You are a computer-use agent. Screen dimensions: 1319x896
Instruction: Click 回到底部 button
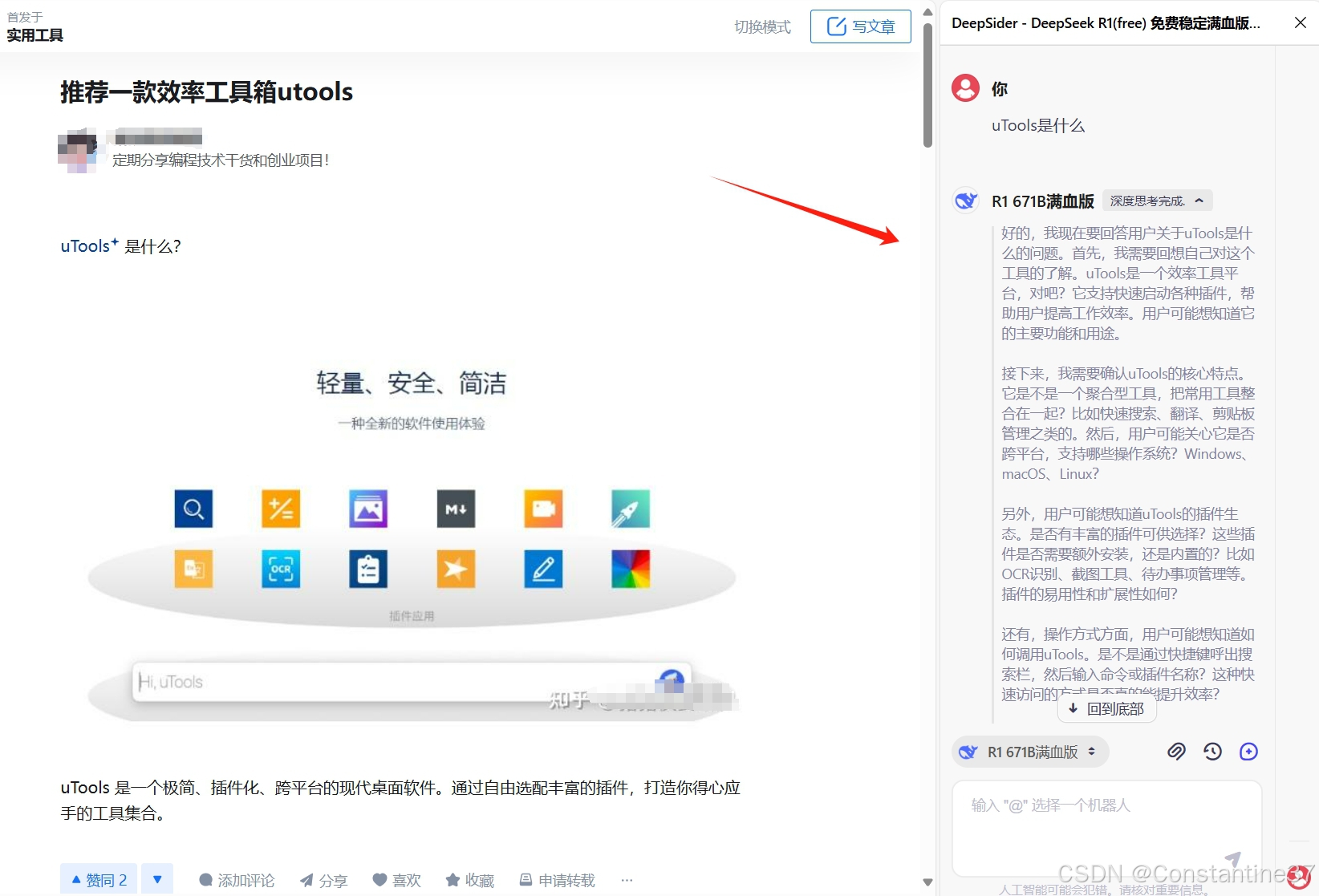[x=1106, y=708]
